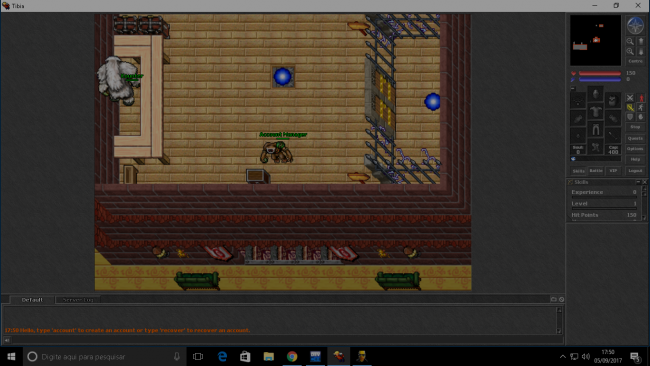
Task: Open Chrome from the taskbar
Action: (x=292, y=356)
